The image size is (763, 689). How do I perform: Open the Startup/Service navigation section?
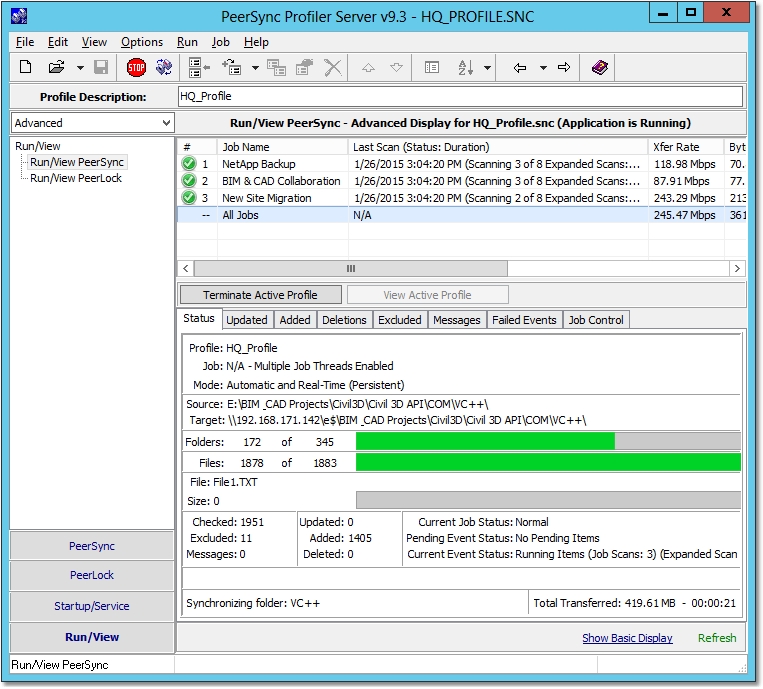point(92,606)
